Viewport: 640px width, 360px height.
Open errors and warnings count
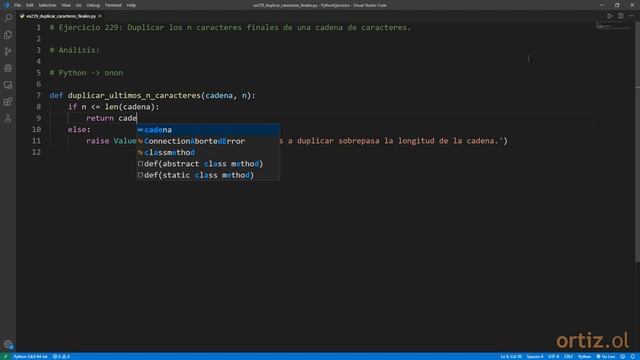(61, 357)
